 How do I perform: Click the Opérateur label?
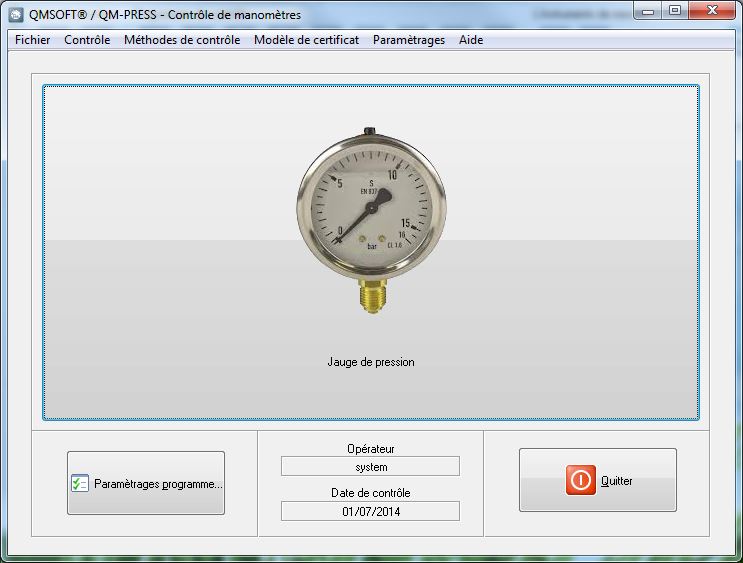pos(371,448)
